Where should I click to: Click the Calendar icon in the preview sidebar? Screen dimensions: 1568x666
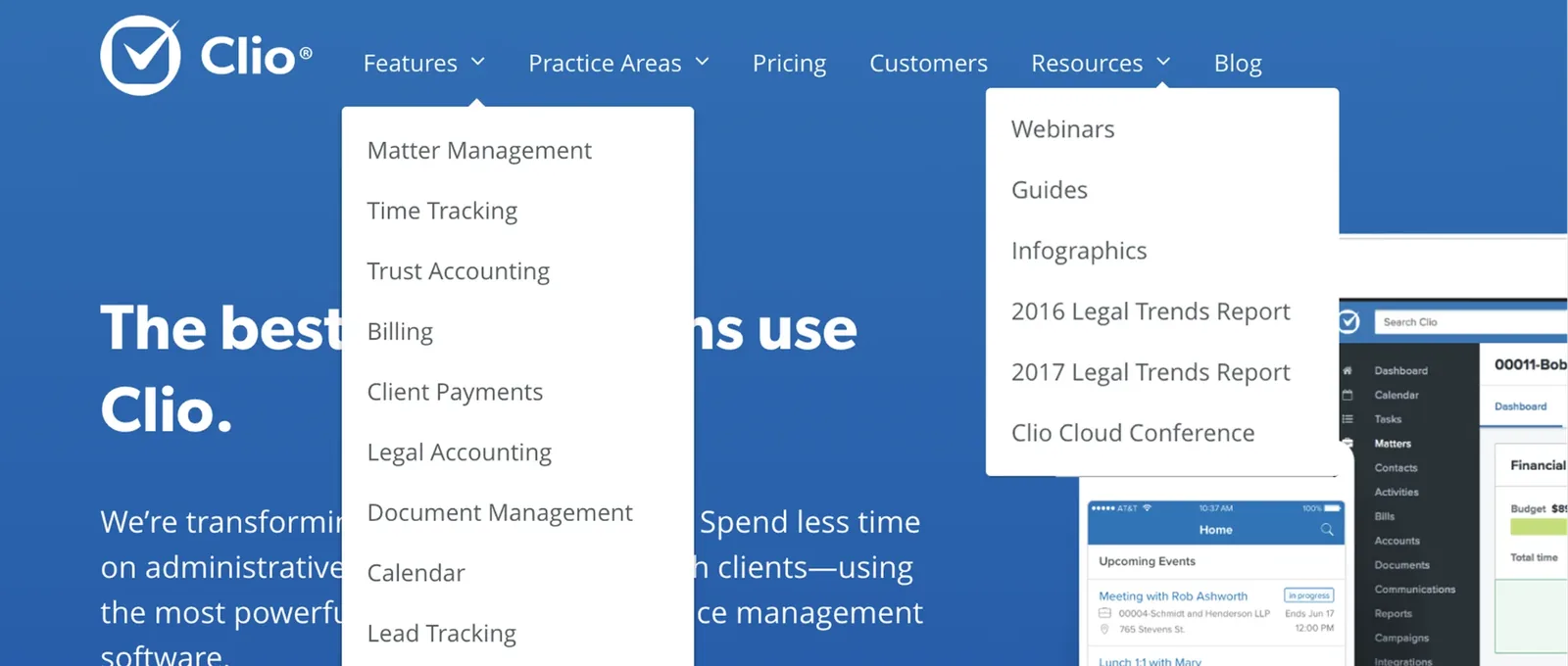click(1347, 395)
